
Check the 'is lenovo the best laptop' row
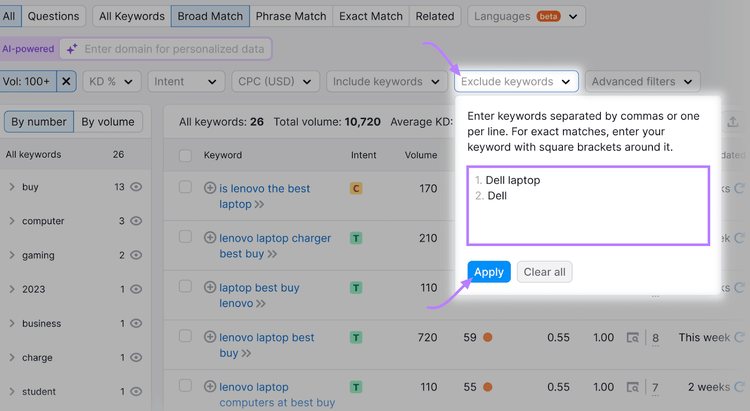click(x=185, y=187)
